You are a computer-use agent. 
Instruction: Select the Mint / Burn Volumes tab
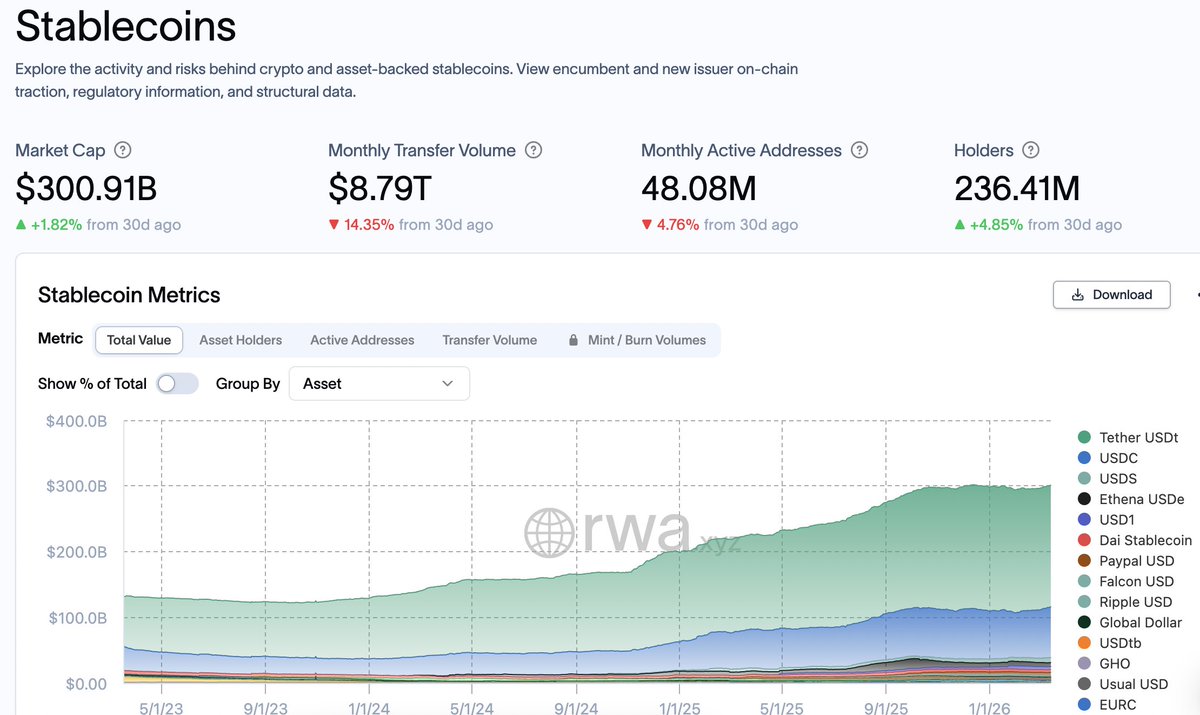[x=637, y=340]
